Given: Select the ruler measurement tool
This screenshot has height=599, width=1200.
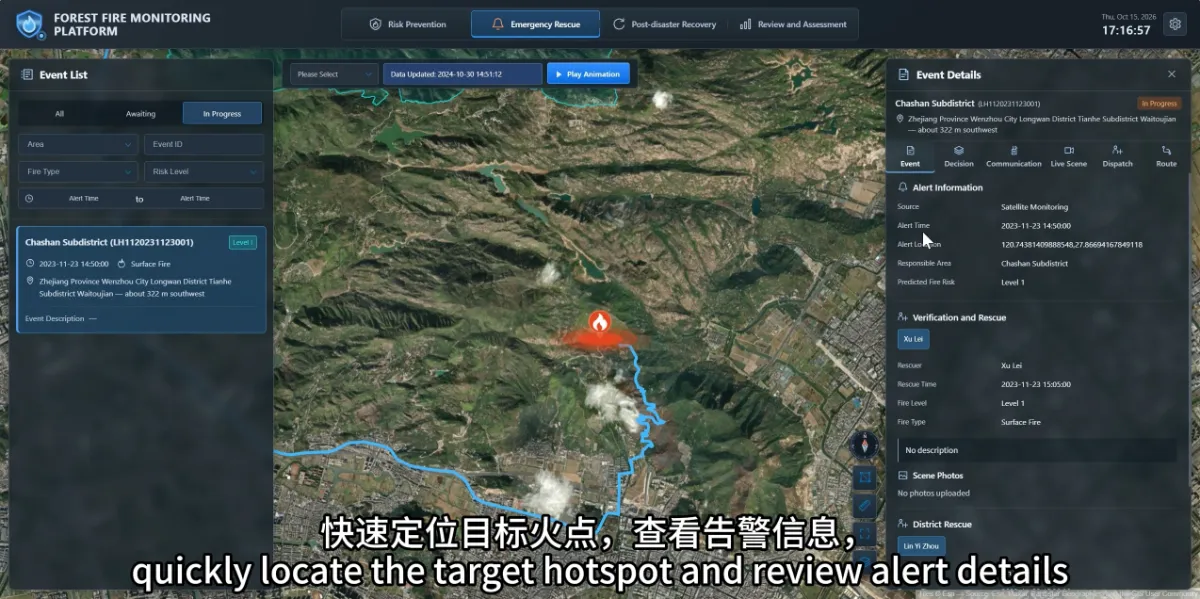Looking at the screenshot, I should click(865, 506).
